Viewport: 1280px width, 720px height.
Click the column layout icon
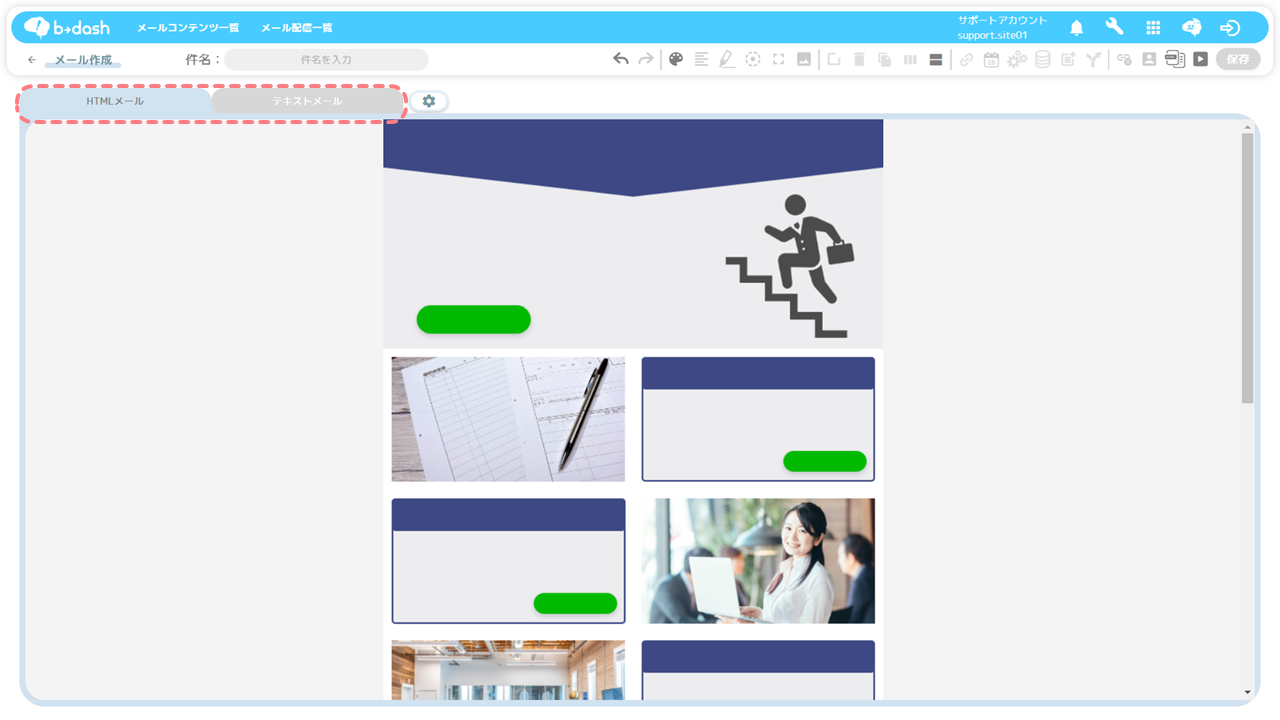(910, 59)
